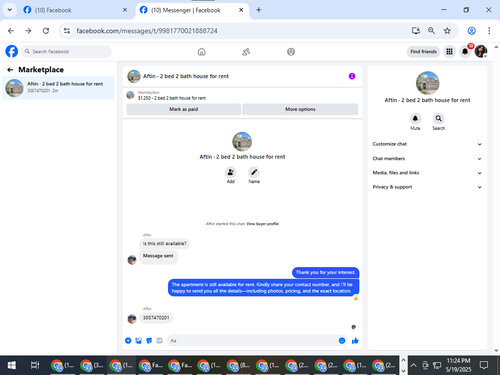Go back in browser history
This screenshot has height=375, width=500.
[x=11, y=31]
